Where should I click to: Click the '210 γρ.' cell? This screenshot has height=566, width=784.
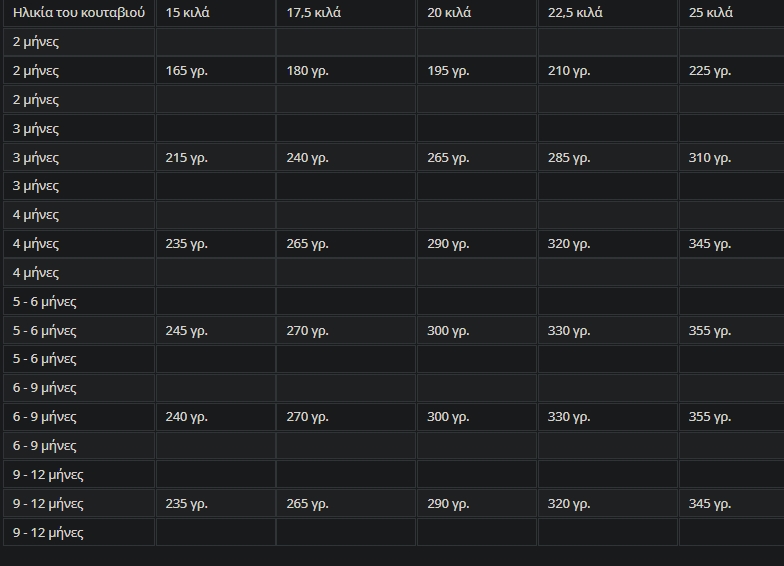608,70
